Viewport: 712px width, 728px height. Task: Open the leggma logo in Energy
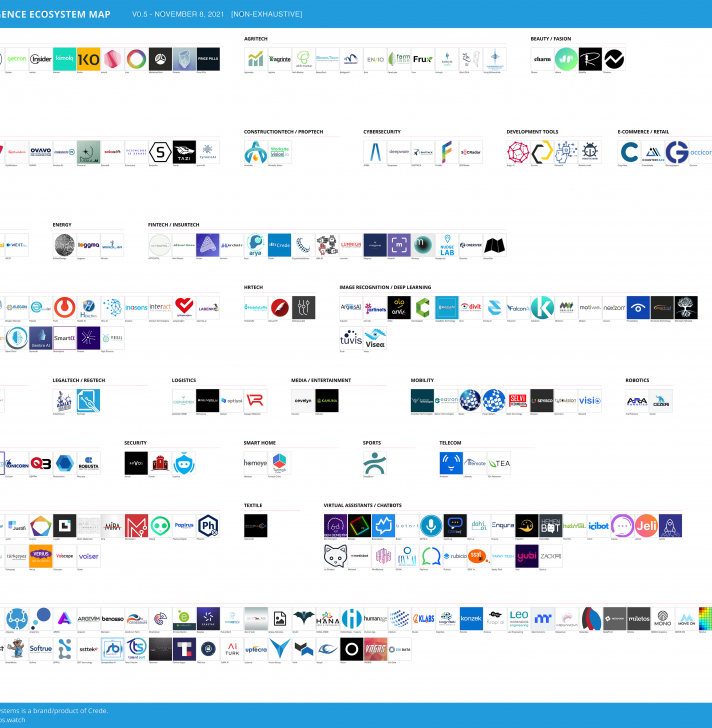click(89, 245)
